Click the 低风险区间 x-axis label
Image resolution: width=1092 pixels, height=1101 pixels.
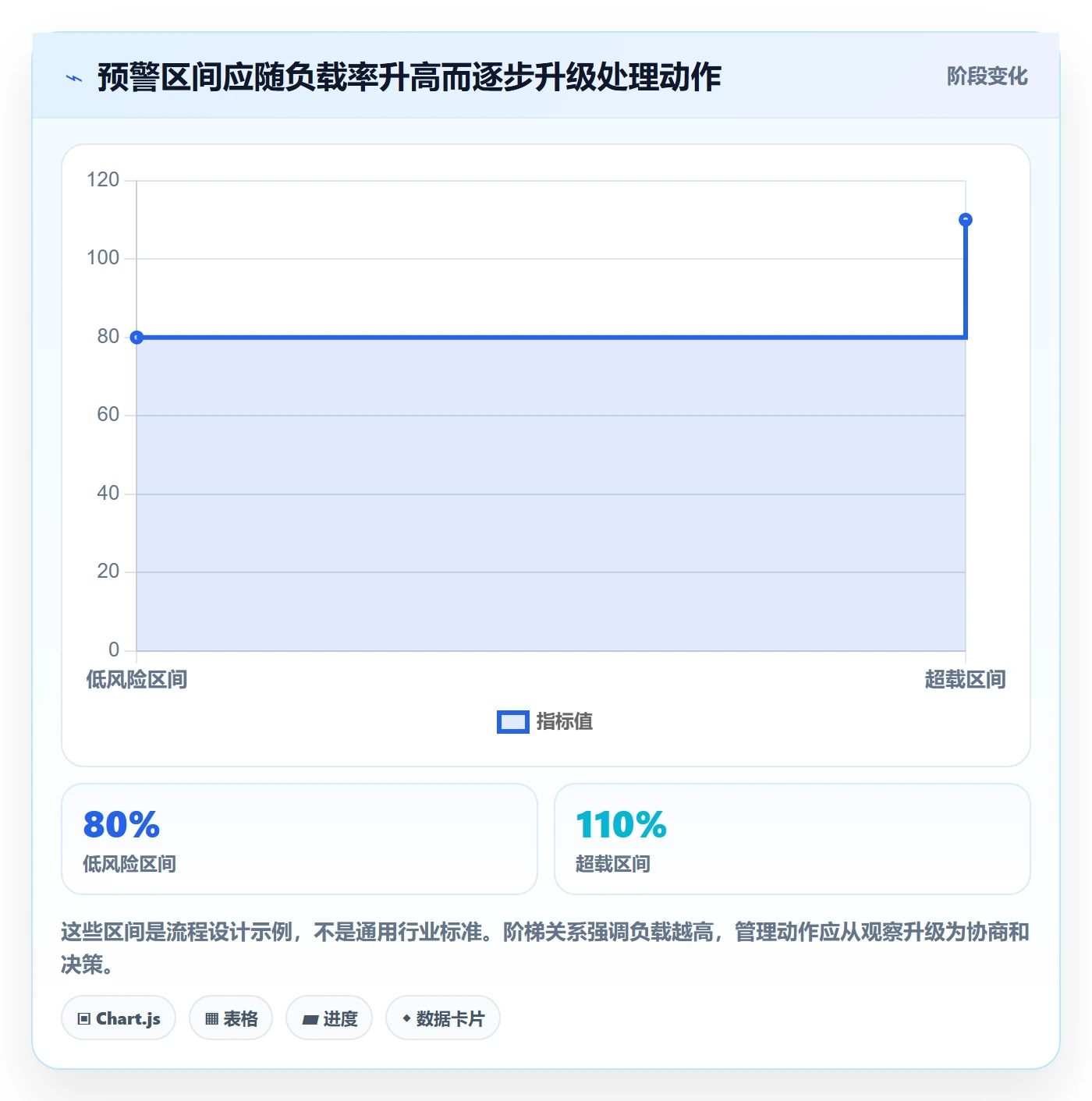pyautogui.click(x=136, y=679)
